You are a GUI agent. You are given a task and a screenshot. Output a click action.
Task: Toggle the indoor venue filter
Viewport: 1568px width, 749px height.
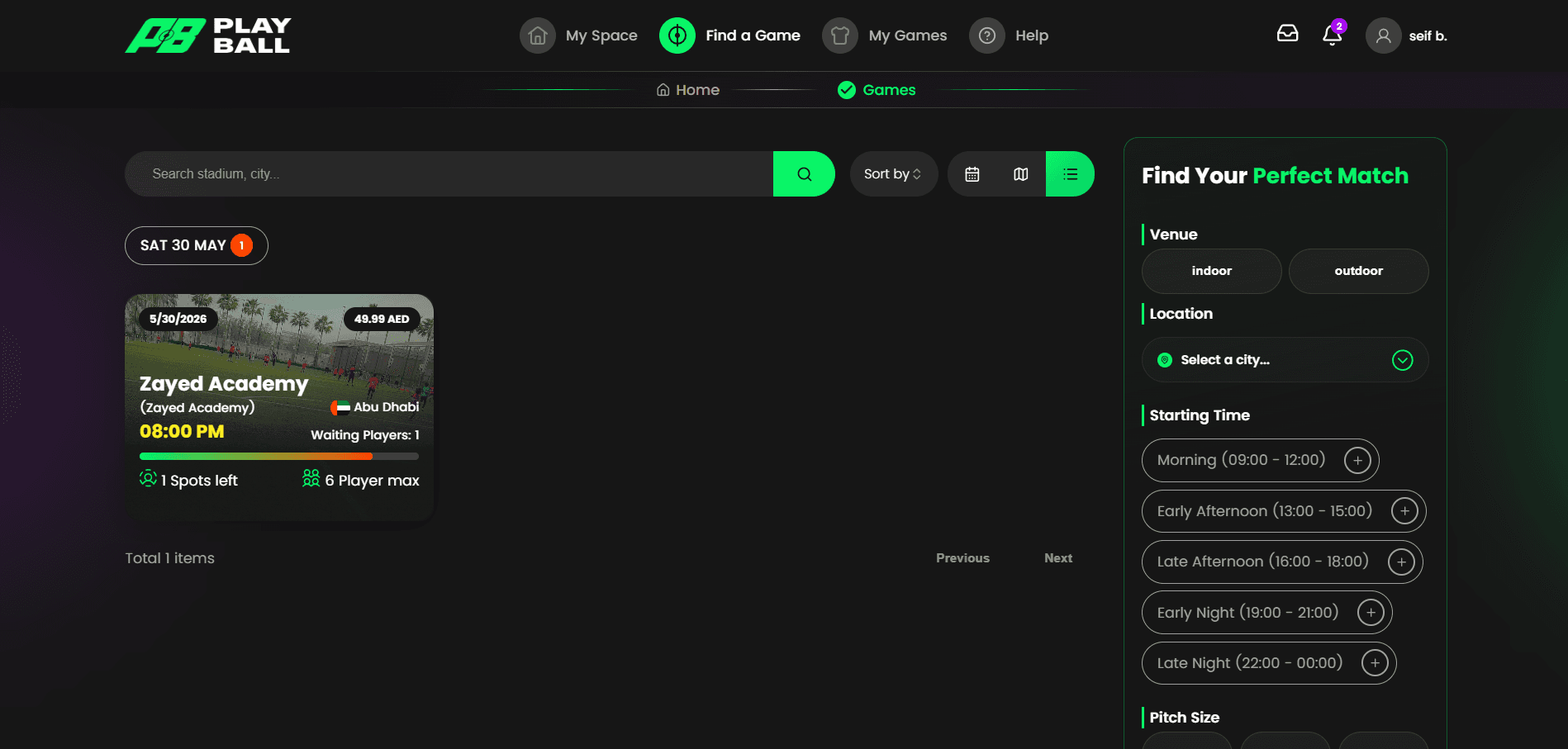(x=1212, y=271)
